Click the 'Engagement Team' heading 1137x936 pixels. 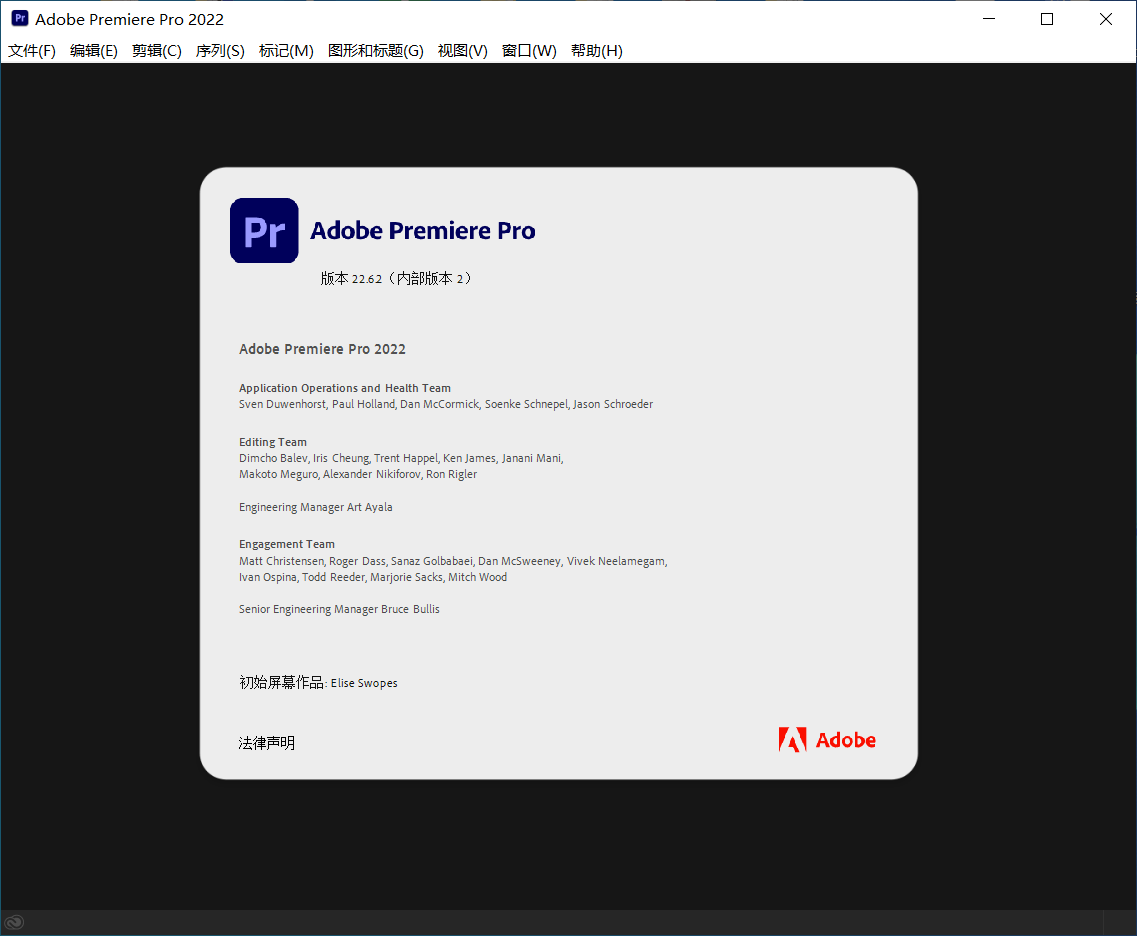pyautogui.click(x=287, y=544)
